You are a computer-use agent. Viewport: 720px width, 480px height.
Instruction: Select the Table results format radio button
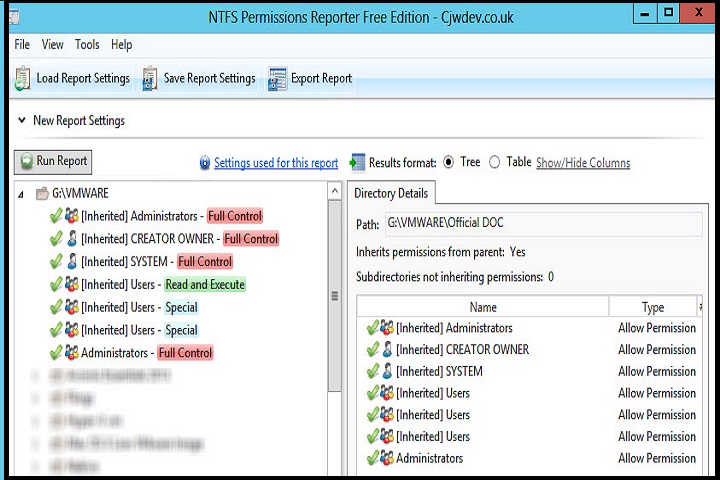tap(494, 163)
